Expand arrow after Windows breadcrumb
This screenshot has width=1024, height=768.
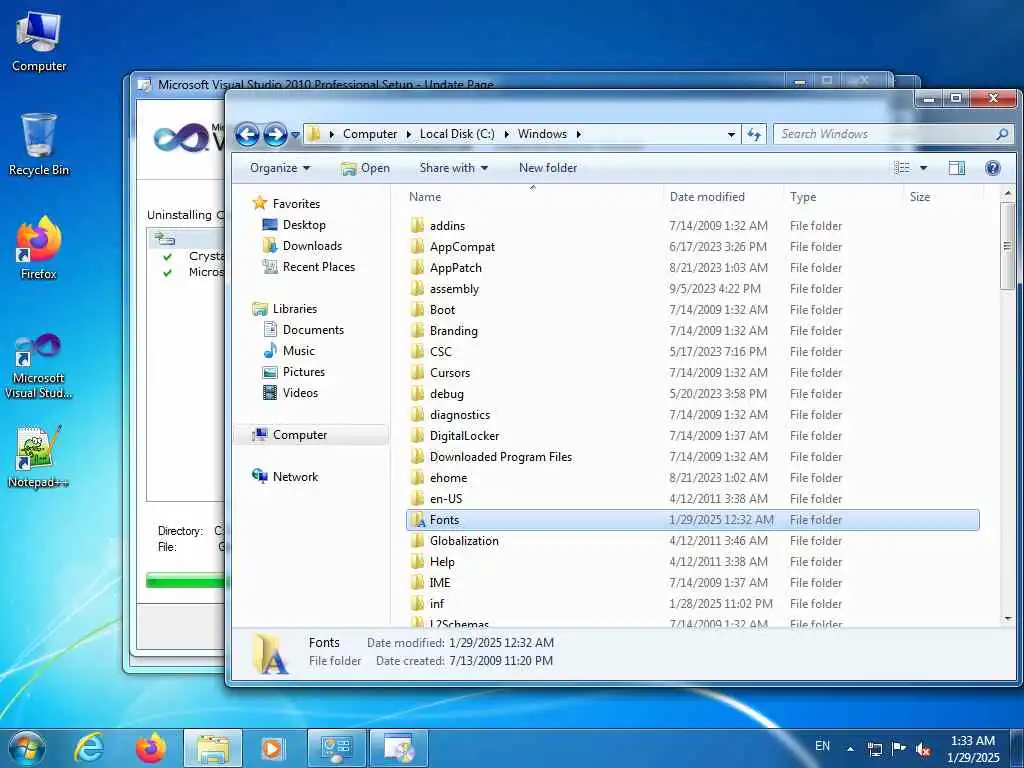[579, 134]
